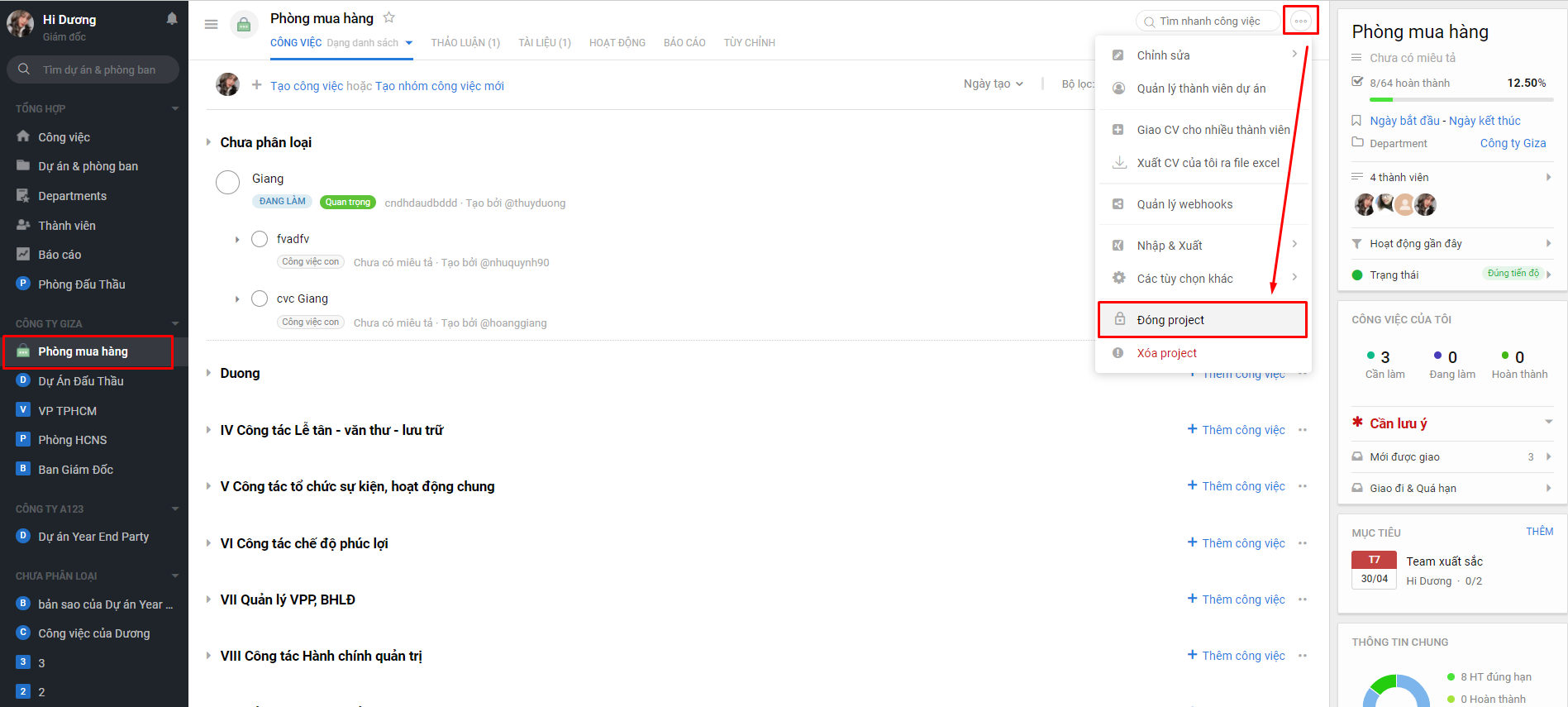Switch to the HOẠT ĐỘNG tab
1568x707 pixels.
pos(617,43)
